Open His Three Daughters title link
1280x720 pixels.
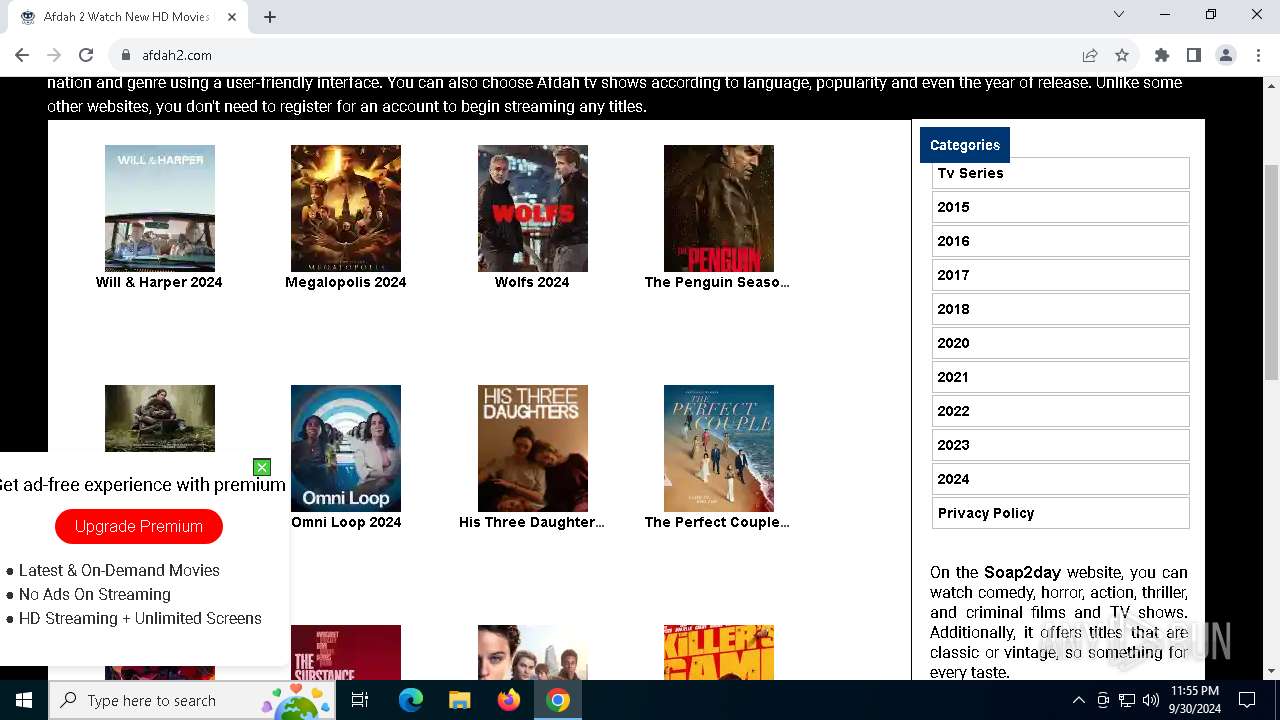point(532,522)
